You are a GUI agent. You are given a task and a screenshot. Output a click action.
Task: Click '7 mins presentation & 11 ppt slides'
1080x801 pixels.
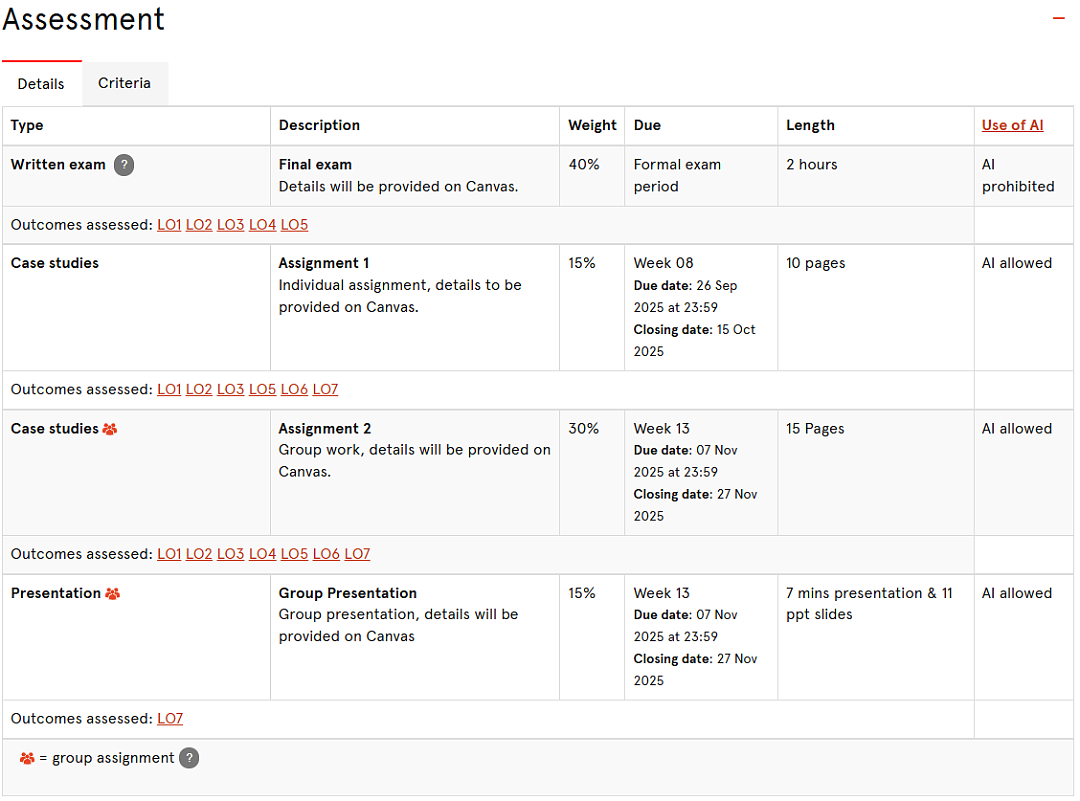pos(869,605)
